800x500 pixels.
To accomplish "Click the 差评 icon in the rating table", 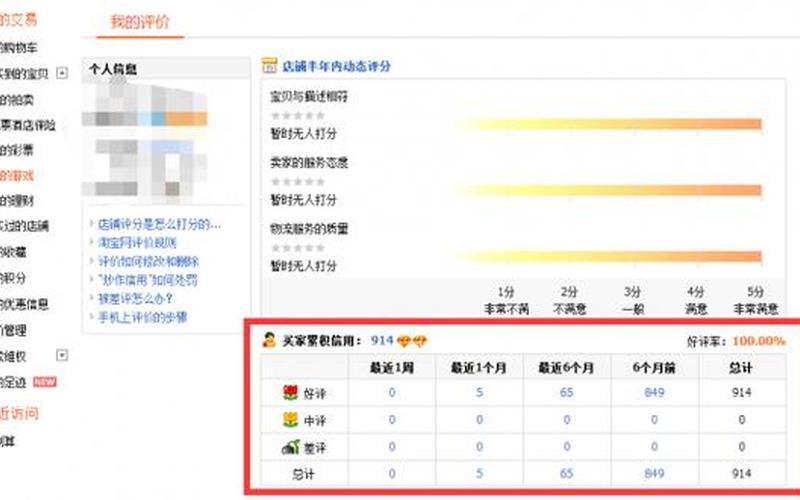I will (291, 447).
